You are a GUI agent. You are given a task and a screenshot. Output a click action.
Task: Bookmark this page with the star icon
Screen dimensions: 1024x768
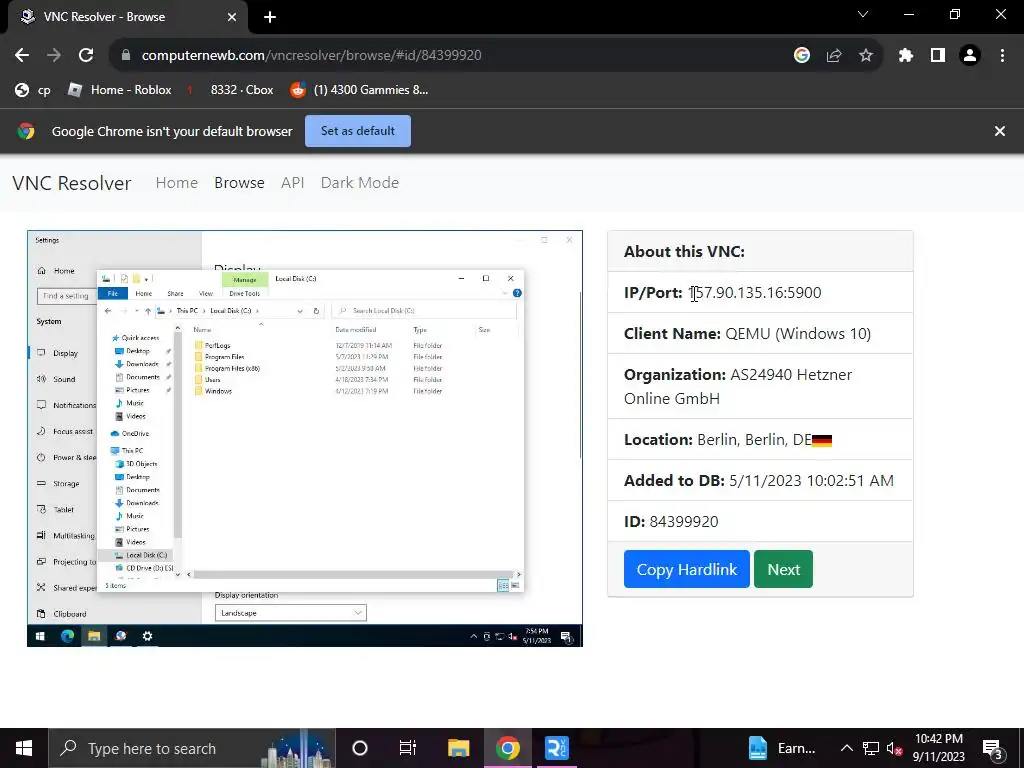865,56
